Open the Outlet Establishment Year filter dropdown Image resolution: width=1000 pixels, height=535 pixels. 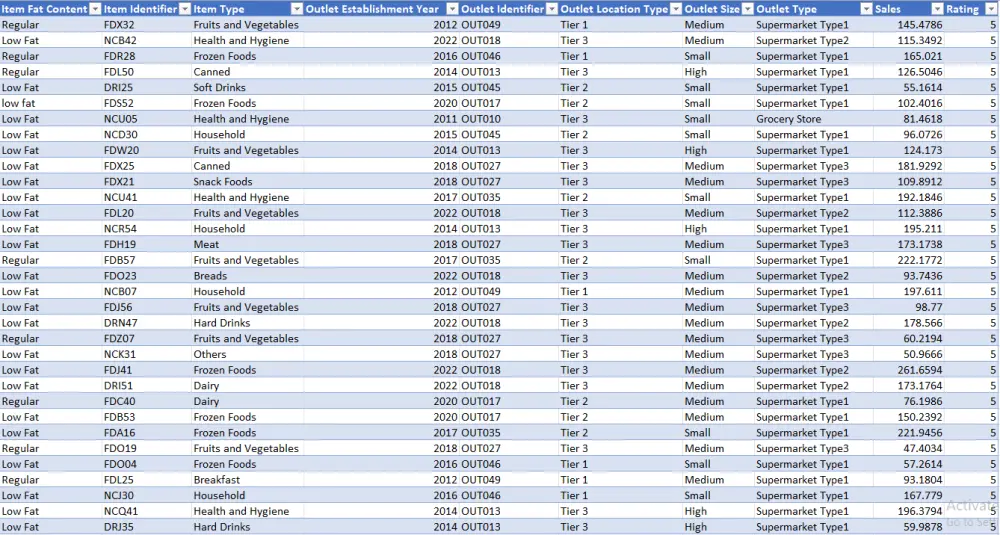pyautogui.click(x=452, y=9)
